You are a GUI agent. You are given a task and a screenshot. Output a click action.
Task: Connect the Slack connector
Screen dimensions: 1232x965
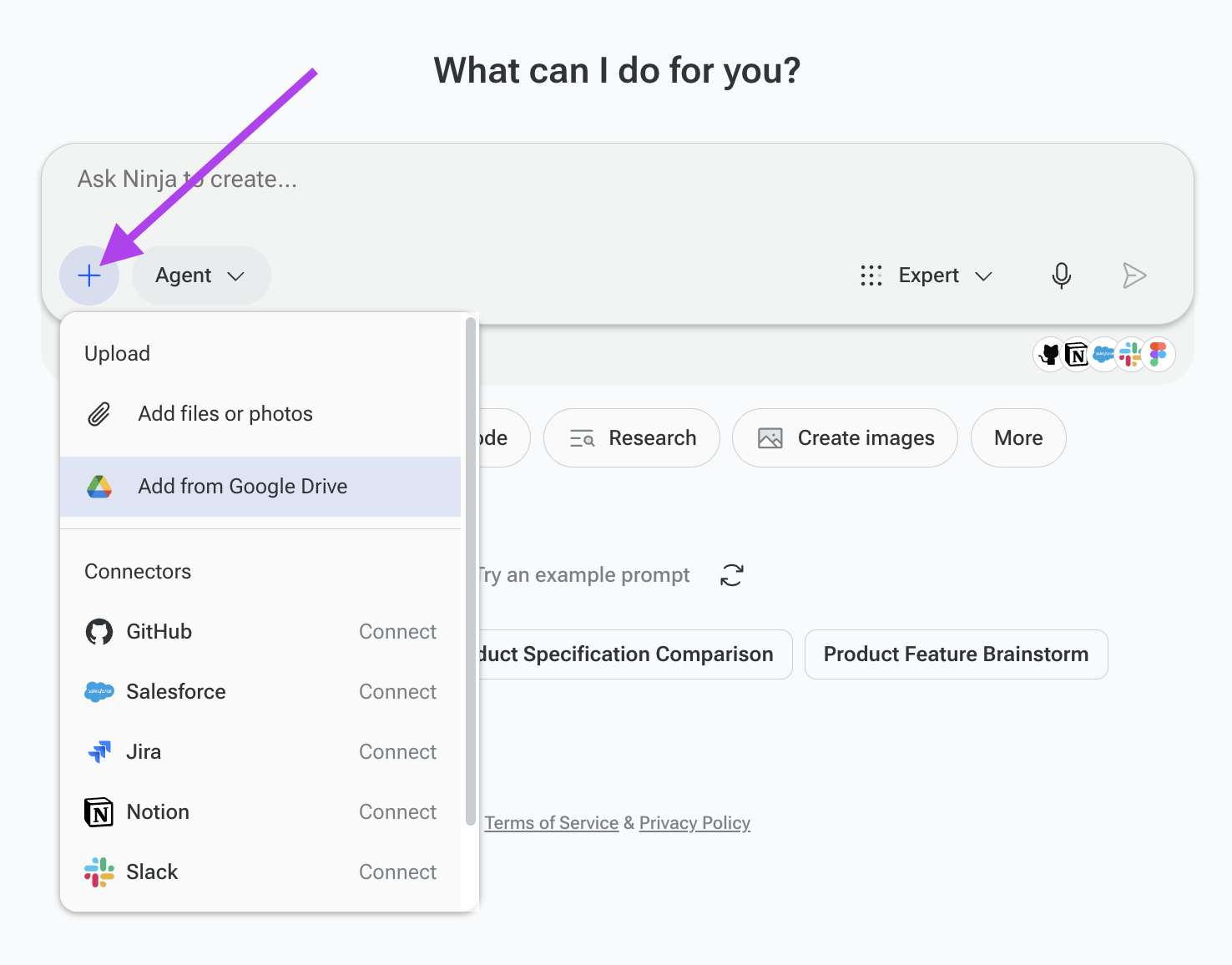pos(397,872)
